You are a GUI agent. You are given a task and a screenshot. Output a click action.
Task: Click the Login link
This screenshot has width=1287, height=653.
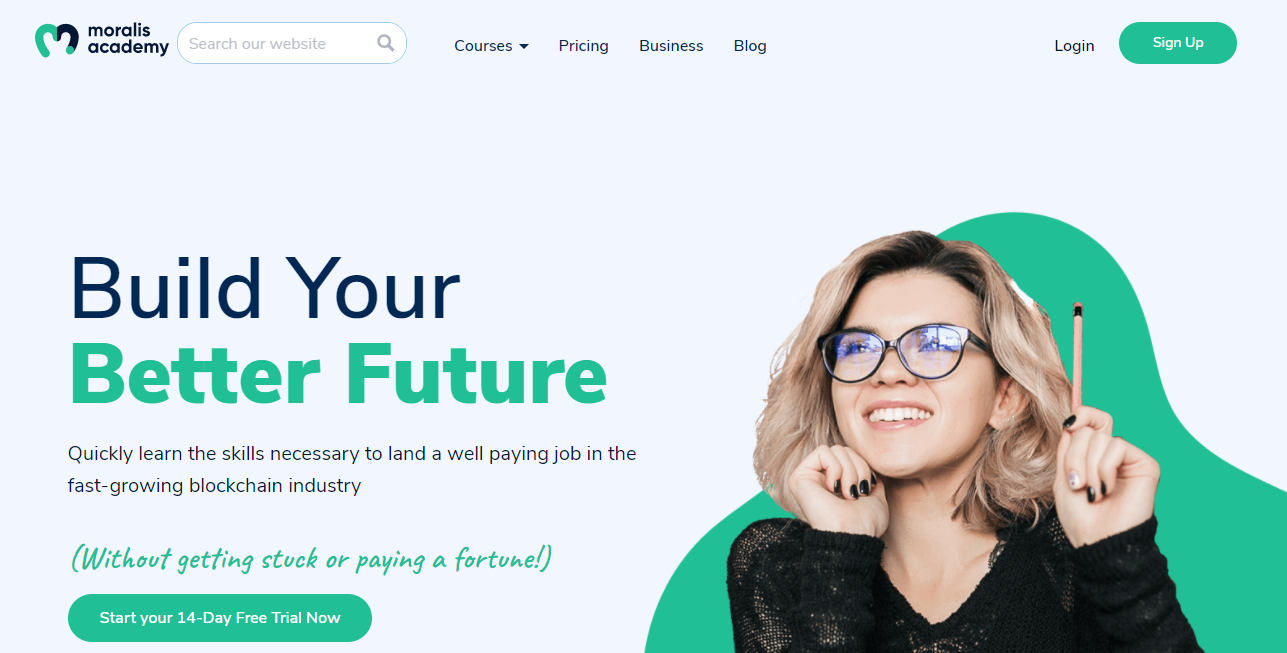point(1074,46)
